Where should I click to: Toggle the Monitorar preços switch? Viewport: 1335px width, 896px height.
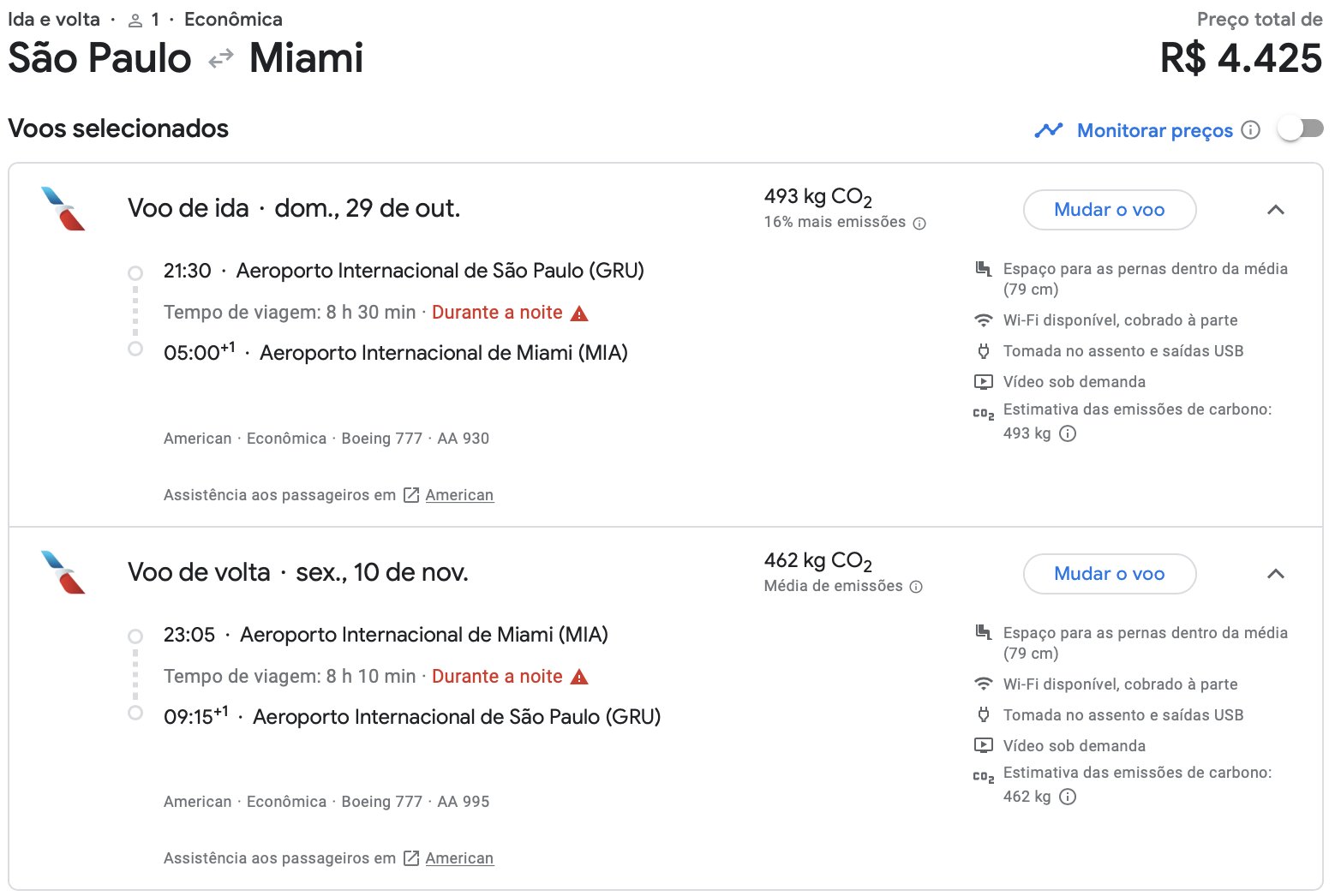pos(1300,129)
